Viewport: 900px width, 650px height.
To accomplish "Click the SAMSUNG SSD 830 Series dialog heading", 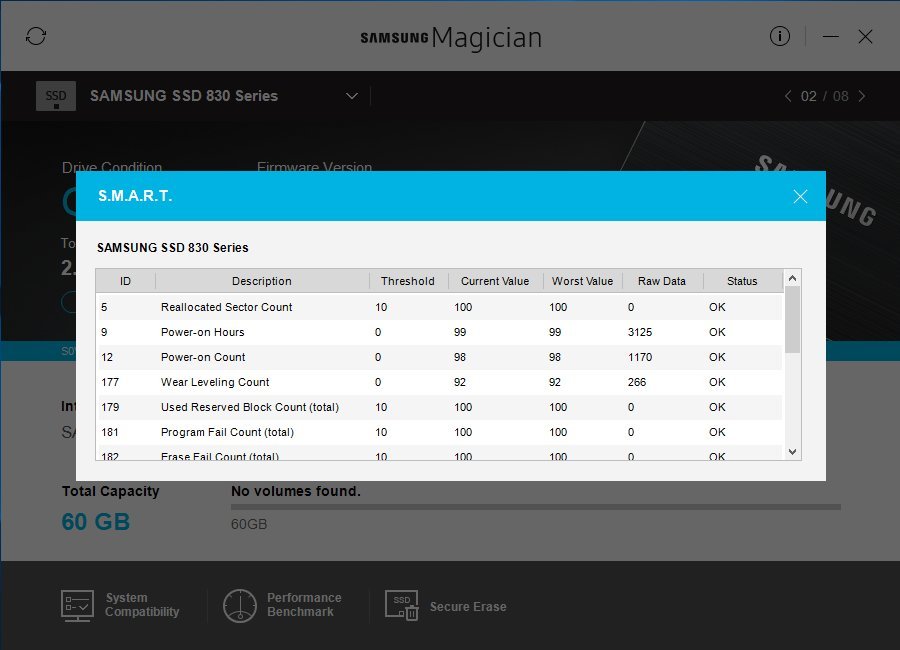I will (x=173, y=247).
